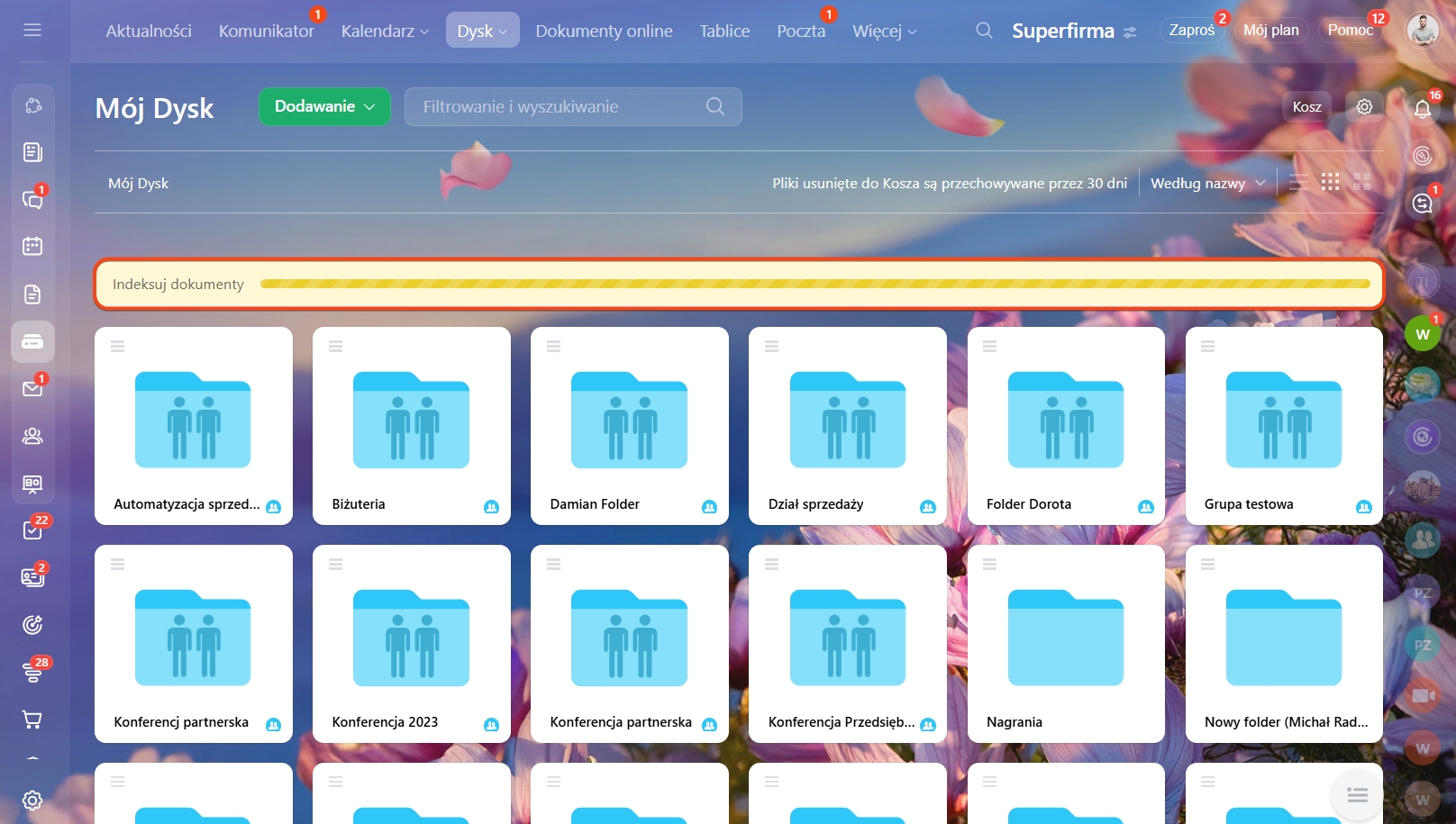Viewport: 1456px width, 824px height.
Task: Open menu handle on Konferencj partnerska card
Action: click(117, 564)
